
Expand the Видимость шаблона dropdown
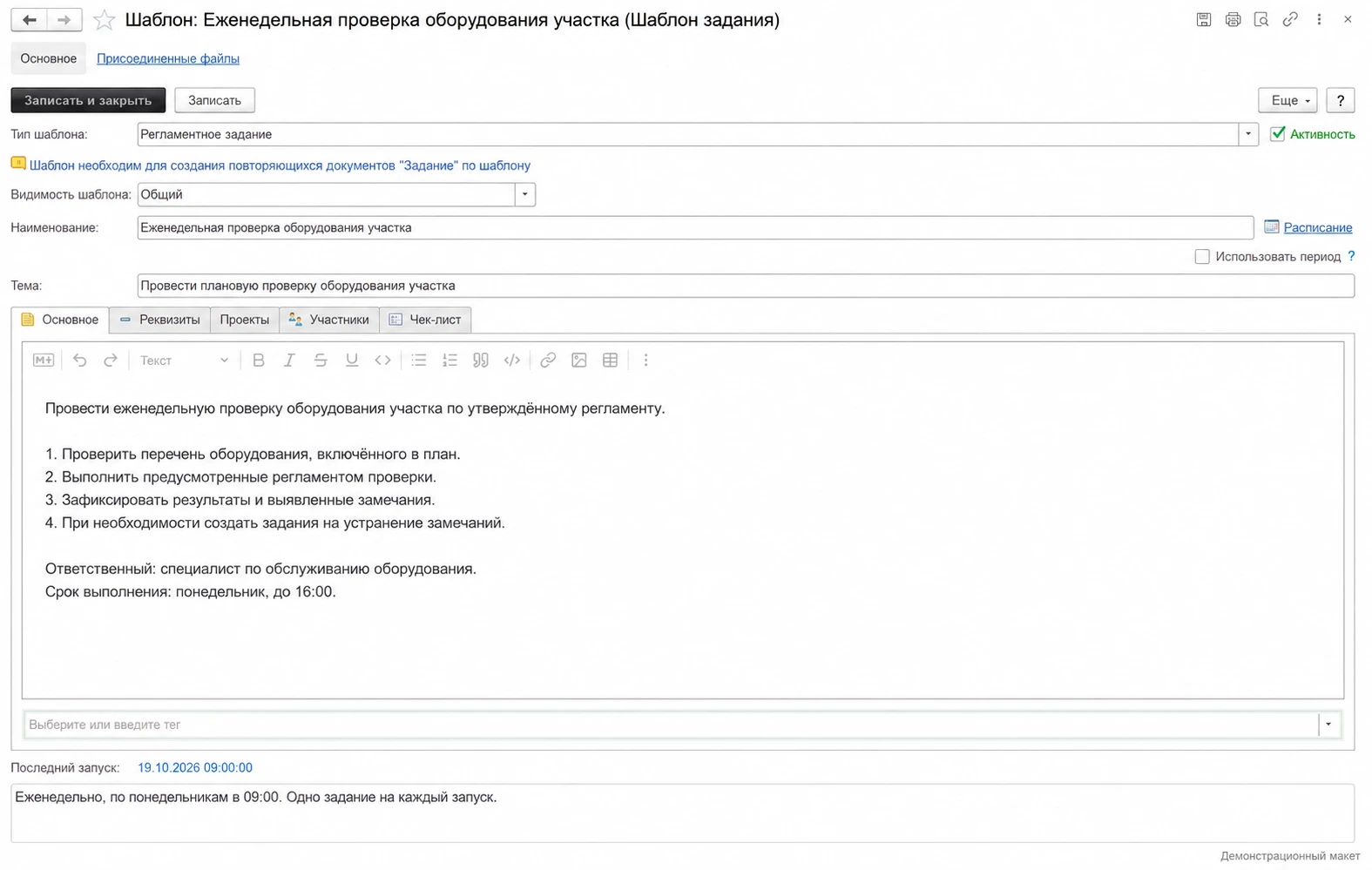click(x=525, y=194)
